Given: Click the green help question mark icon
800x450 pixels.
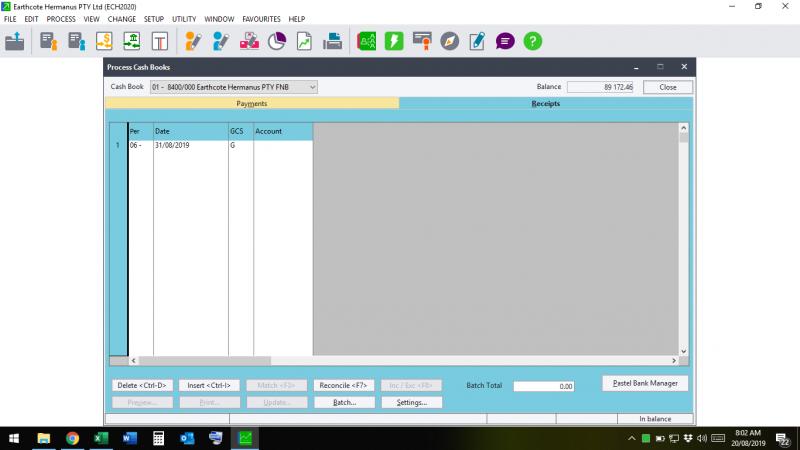Looking at the screenshot, I should [533, 41].
